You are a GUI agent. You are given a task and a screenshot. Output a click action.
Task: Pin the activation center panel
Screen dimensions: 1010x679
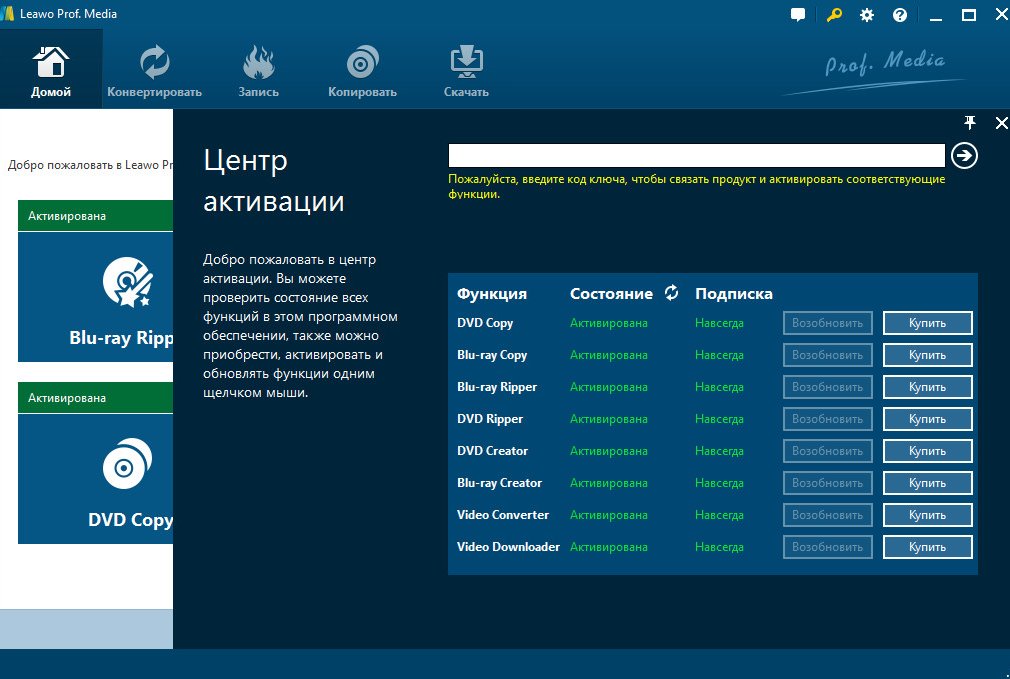969,122
